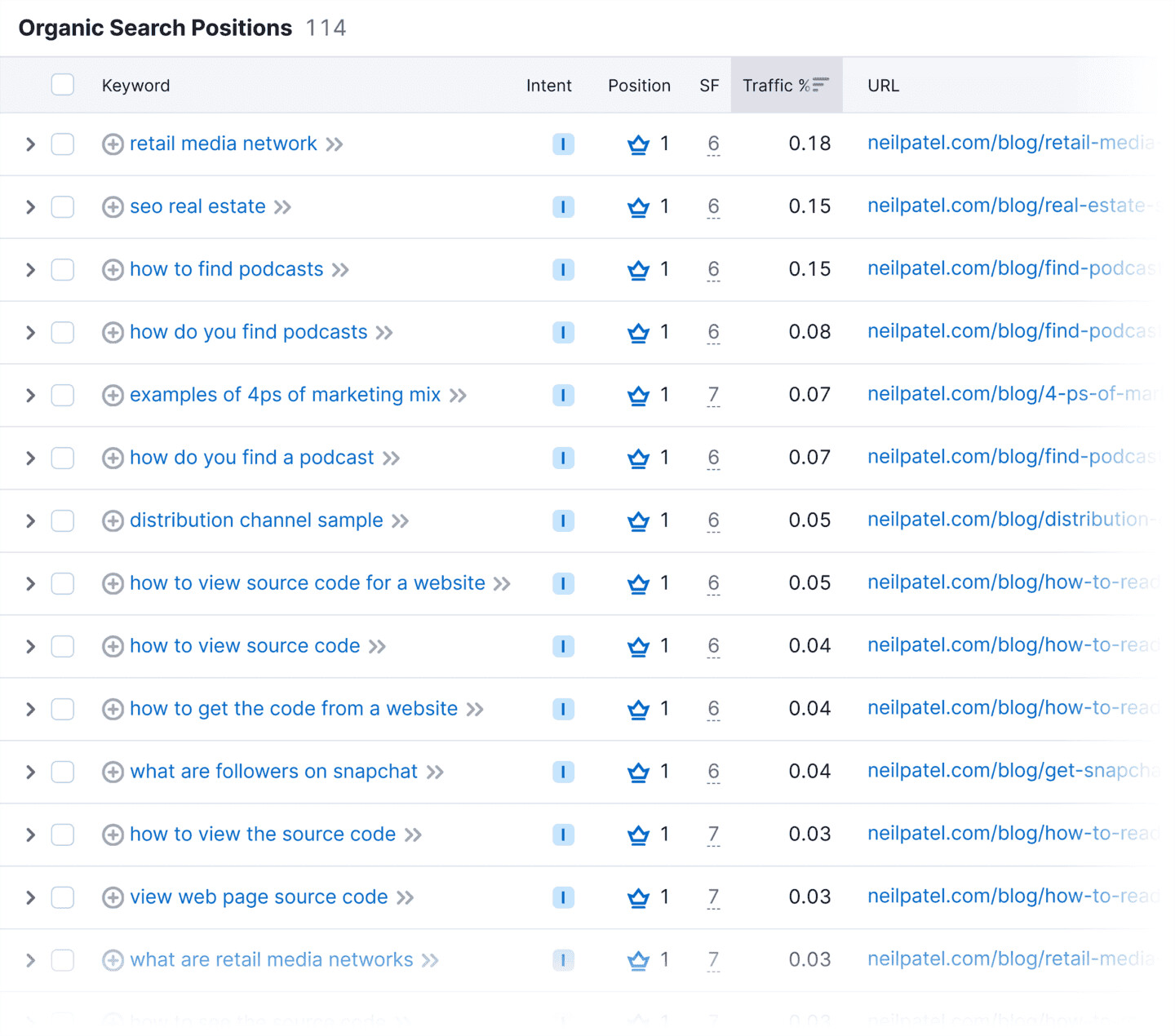This screenshot has height=1036, width=1175.
Task: Click the double-arrow icon after 'retail media network'
Action: click(x=335, y=144)
